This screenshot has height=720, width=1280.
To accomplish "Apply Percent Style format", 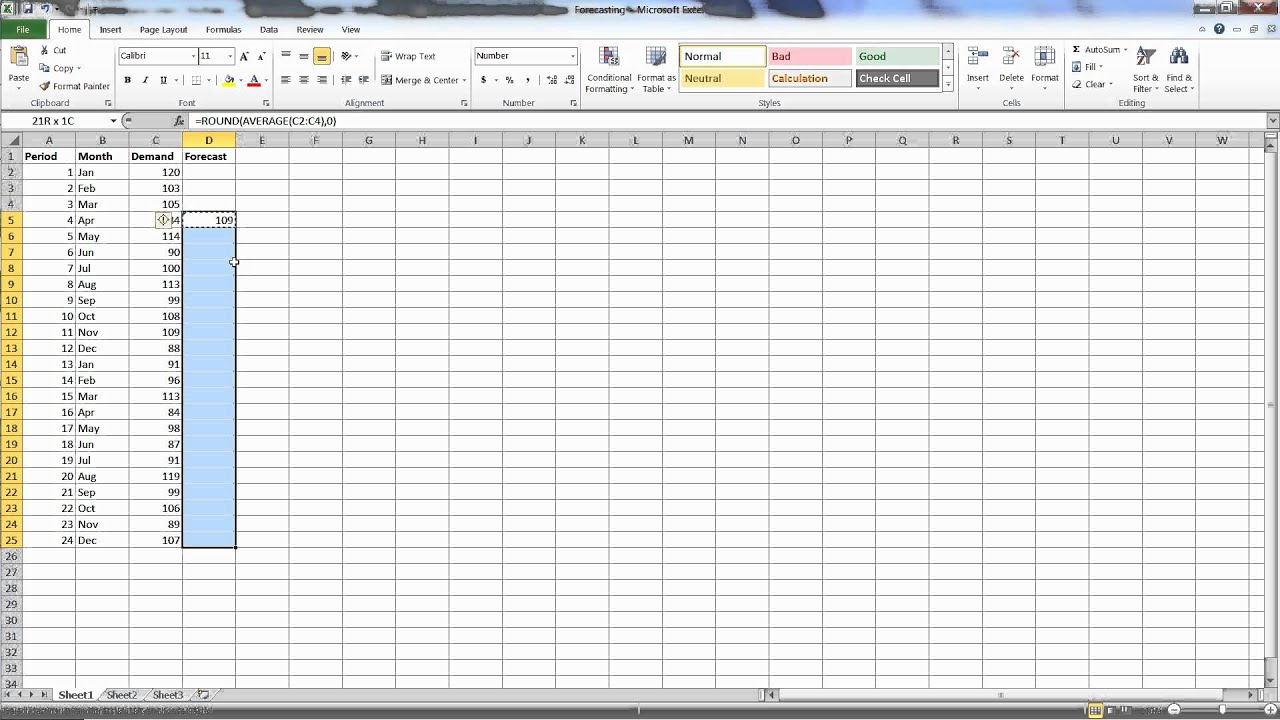I will 509,80.
